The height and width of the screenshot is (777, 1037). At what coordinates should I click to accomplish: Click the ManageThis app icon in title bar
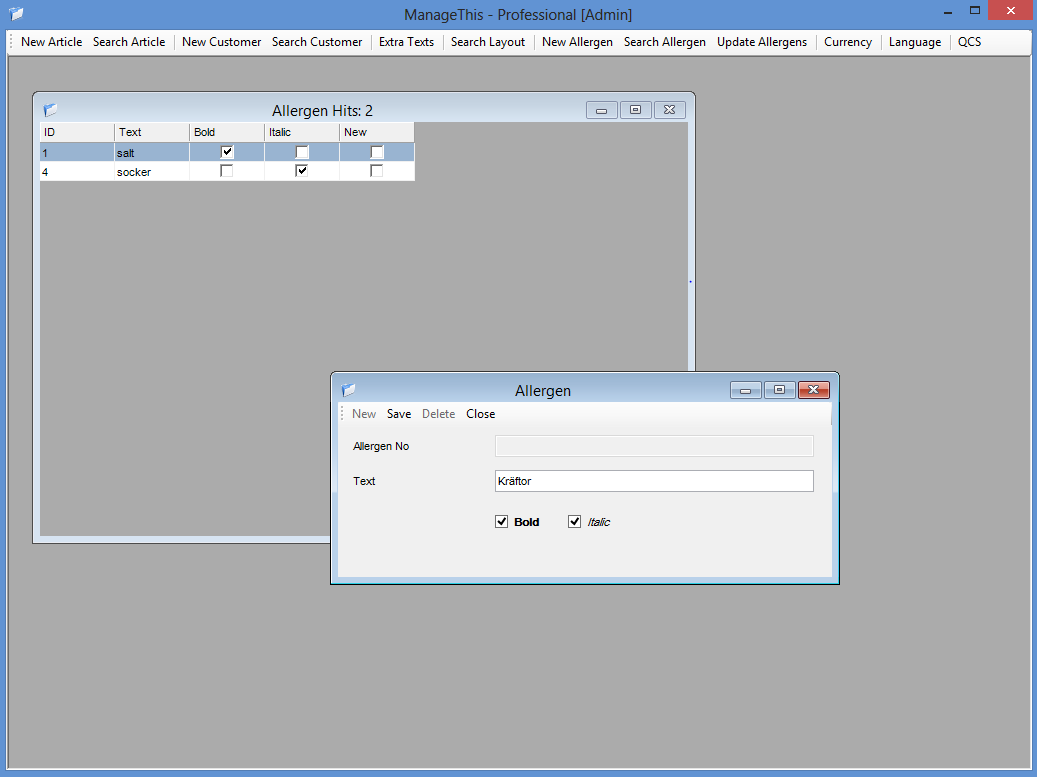16,14
